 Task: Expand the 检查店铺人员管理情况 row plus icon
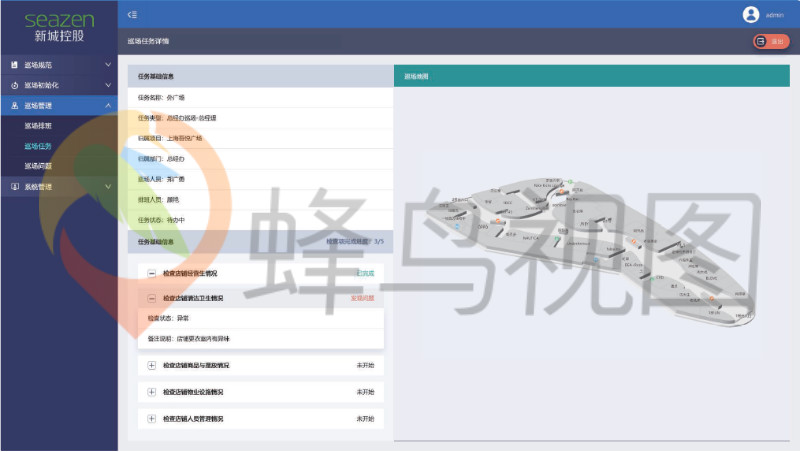tap(152, 419)
